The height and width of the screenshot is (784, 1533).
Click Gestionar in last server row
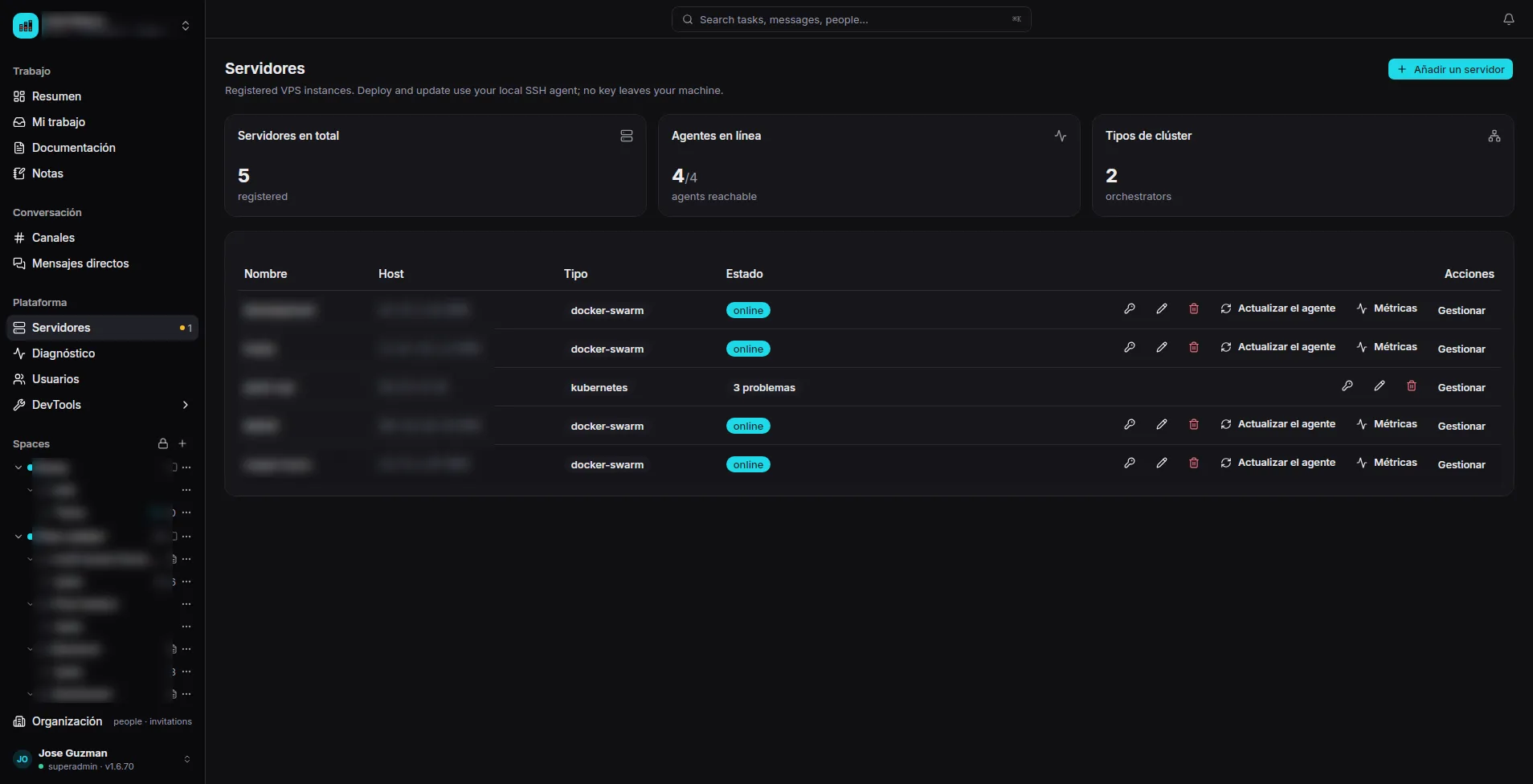[1461, 464]
